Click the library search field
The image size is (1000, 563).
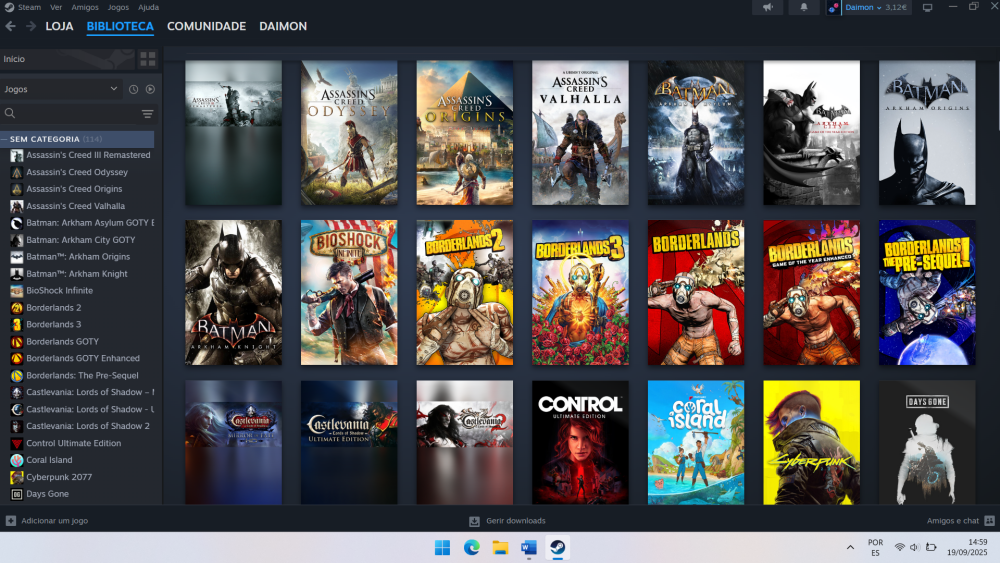(x=70, y=114)
